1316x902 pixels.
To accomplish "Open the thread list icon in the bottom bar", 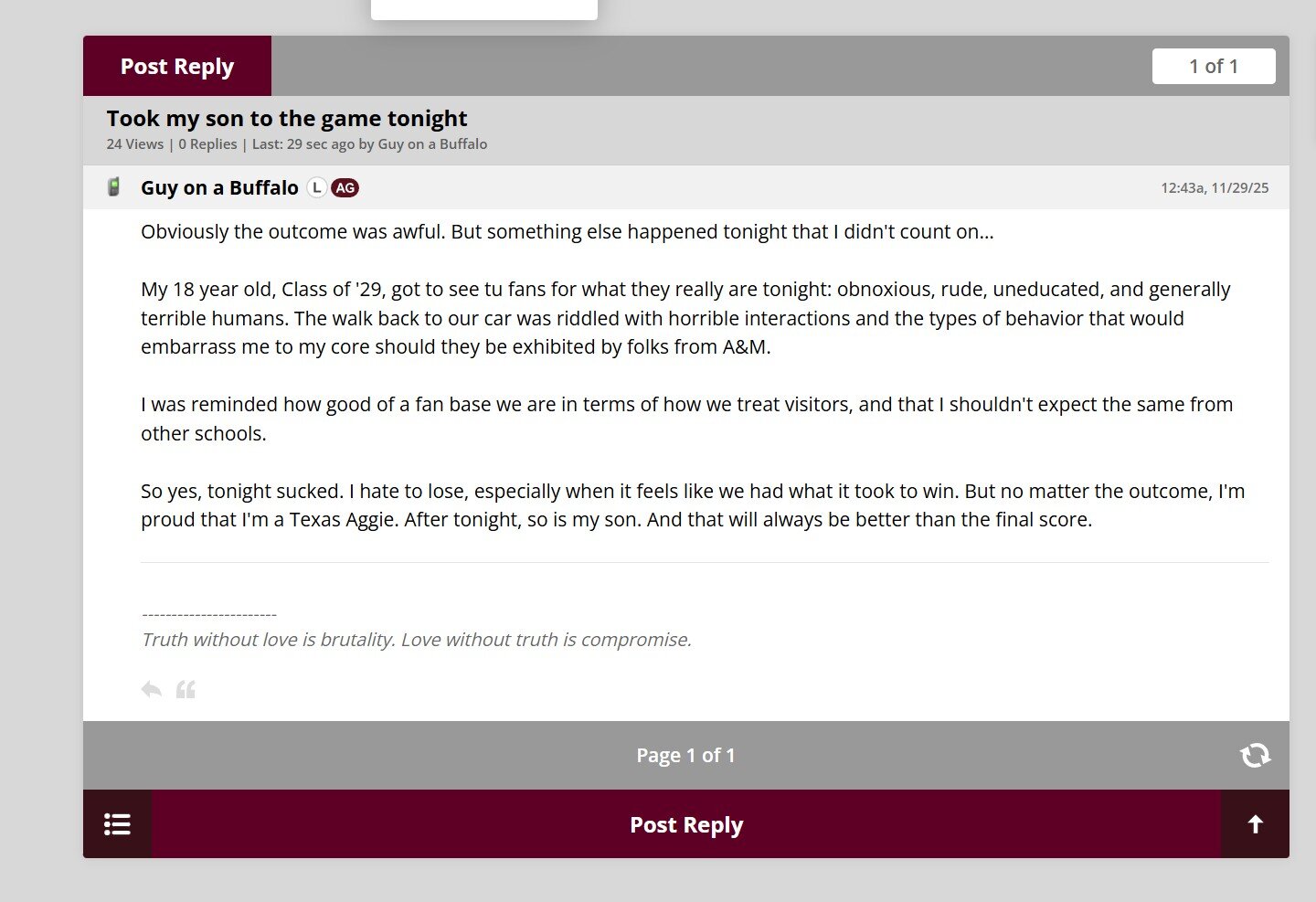I will (x=117, y=824).
